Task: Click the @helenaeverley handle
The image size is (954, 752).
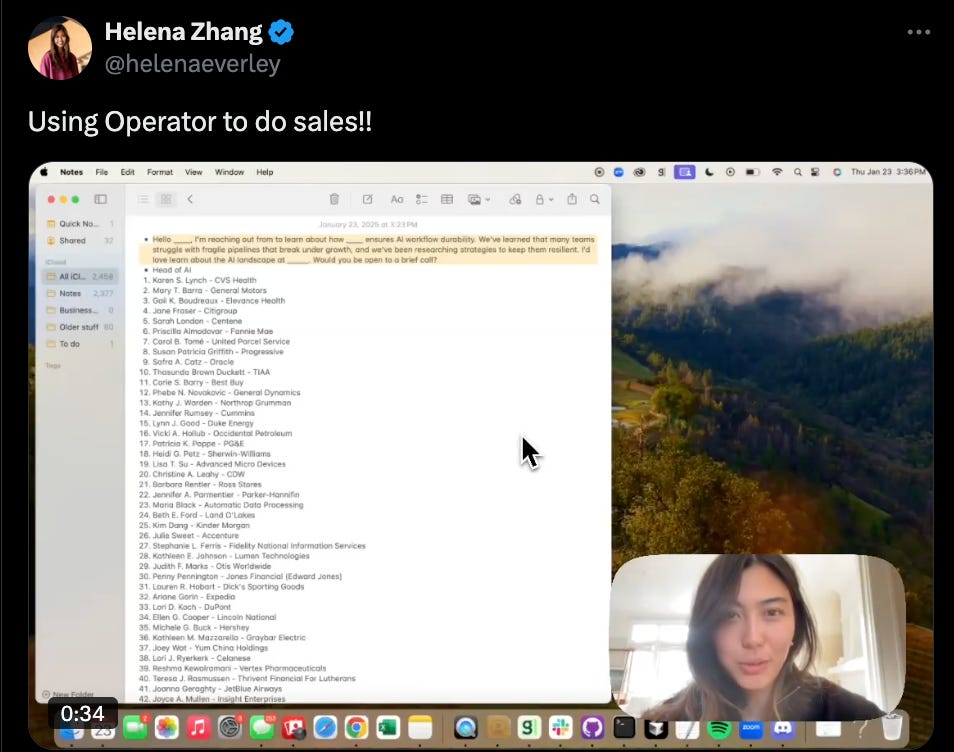Action: click(192, 63)
